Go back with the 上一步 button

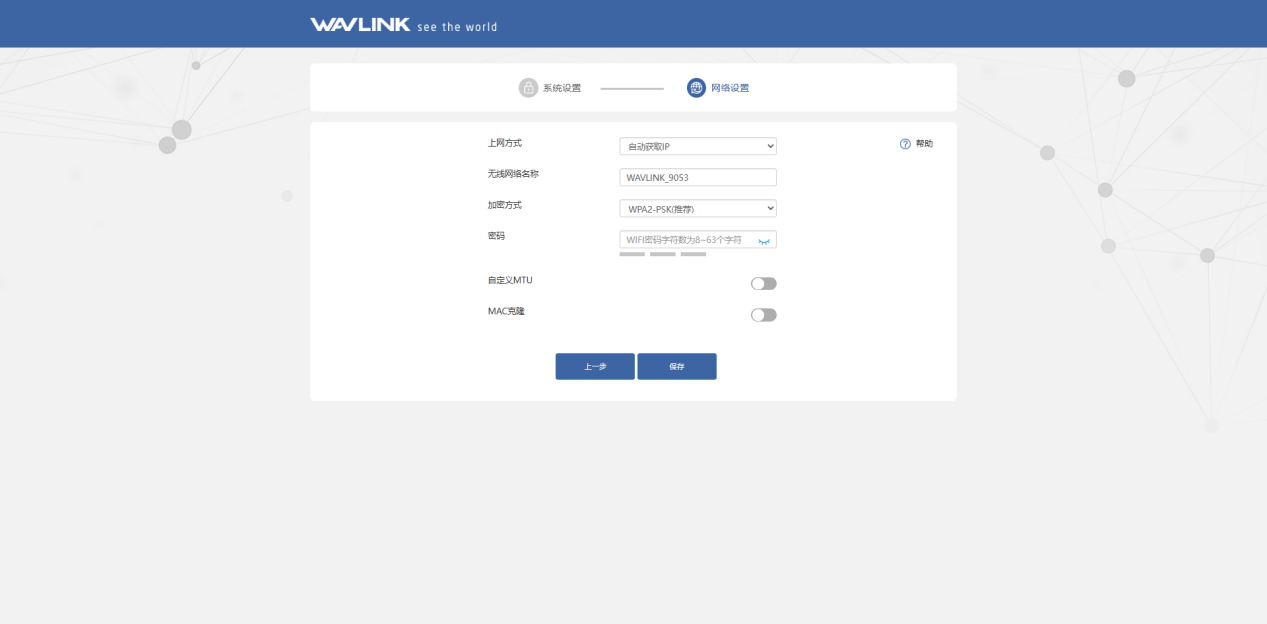(x=595, y=367)
